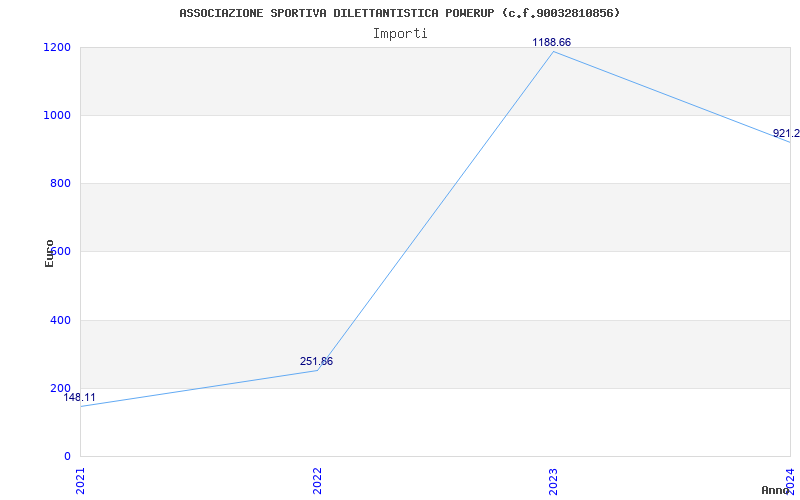Click the chart title ASSOCIAZIONE SPORTIVA DILETTANTISTICA POWERUP
Image resolution: width=800 pixels, height=500 pixels.
pos(399,13)
